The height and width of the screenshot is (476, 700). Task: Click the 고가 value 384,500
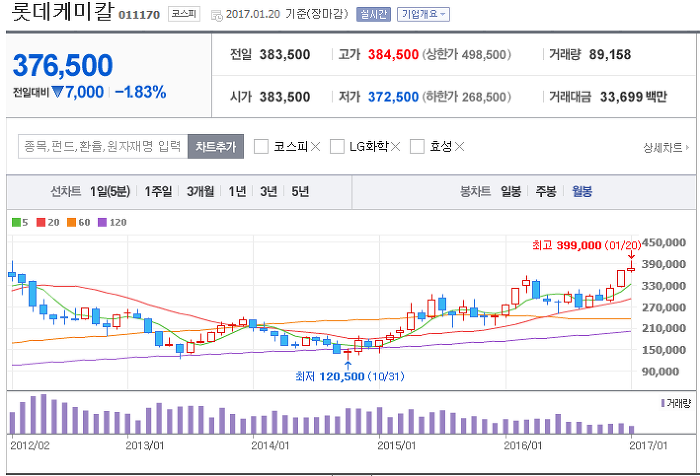click(x=393, y=54)
